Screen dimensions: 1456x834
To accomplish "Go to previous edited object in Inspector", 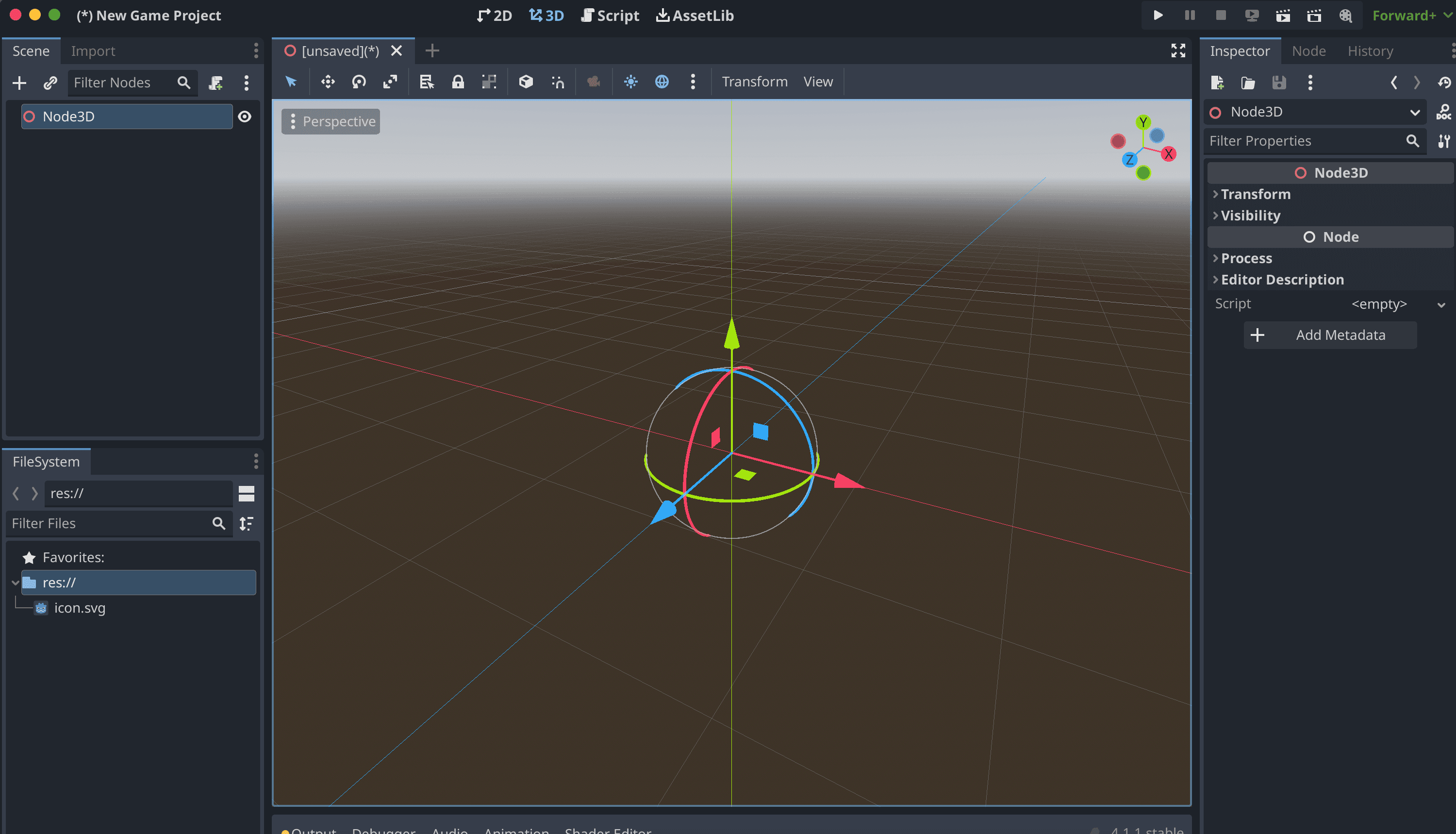I will click(1393, 83).
